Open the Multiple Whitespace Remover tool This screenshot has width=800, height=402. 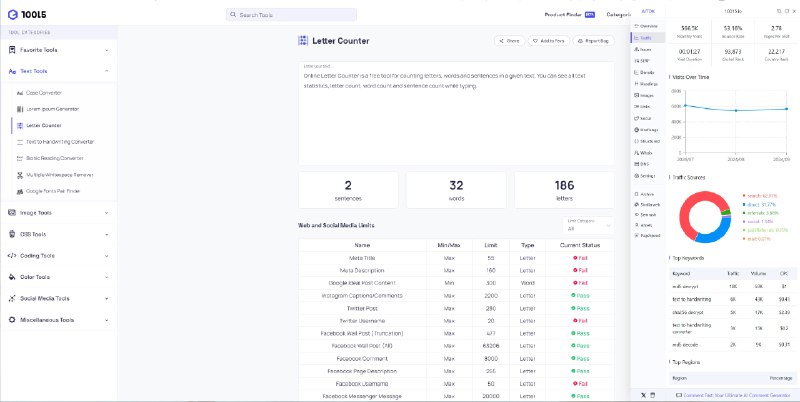tap(59, 175)
